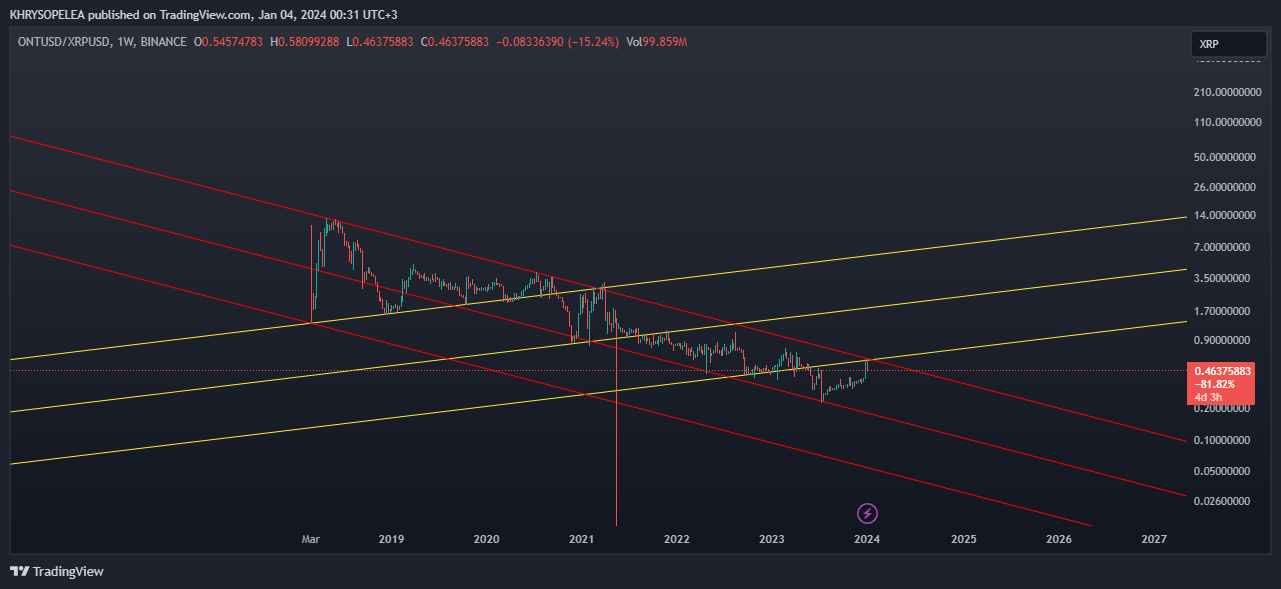Click the red current price label 0.46375883
Viewport: 1281px width, 589px height.
pos(1223,371)
